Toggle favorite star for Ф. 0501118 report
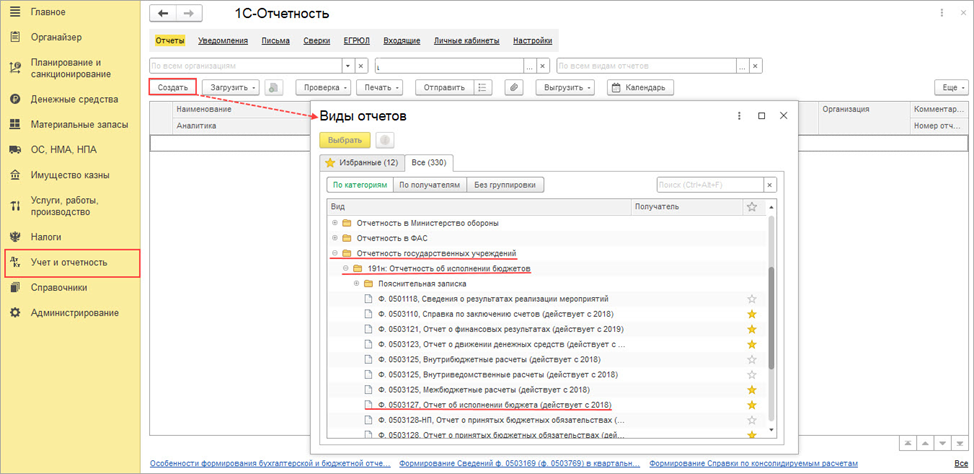The height and width of the screenshot is (474, 974). click(752, 299)
